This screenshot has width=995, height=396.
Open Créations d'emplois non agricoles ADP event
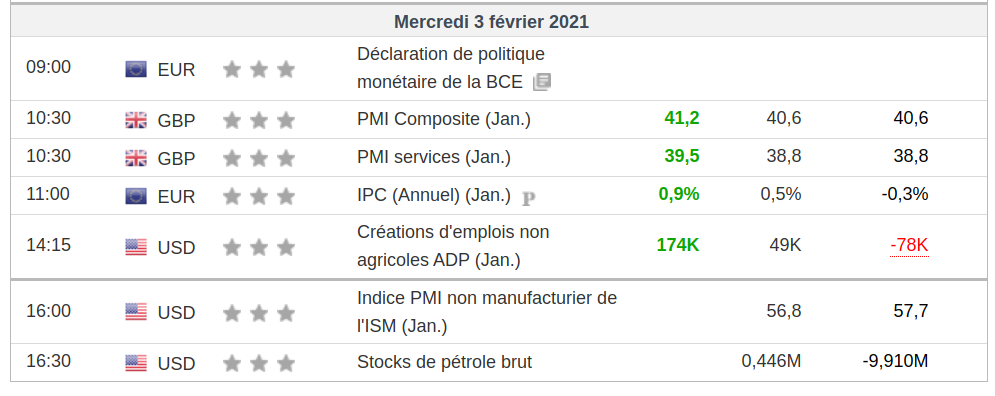(453, 246)
